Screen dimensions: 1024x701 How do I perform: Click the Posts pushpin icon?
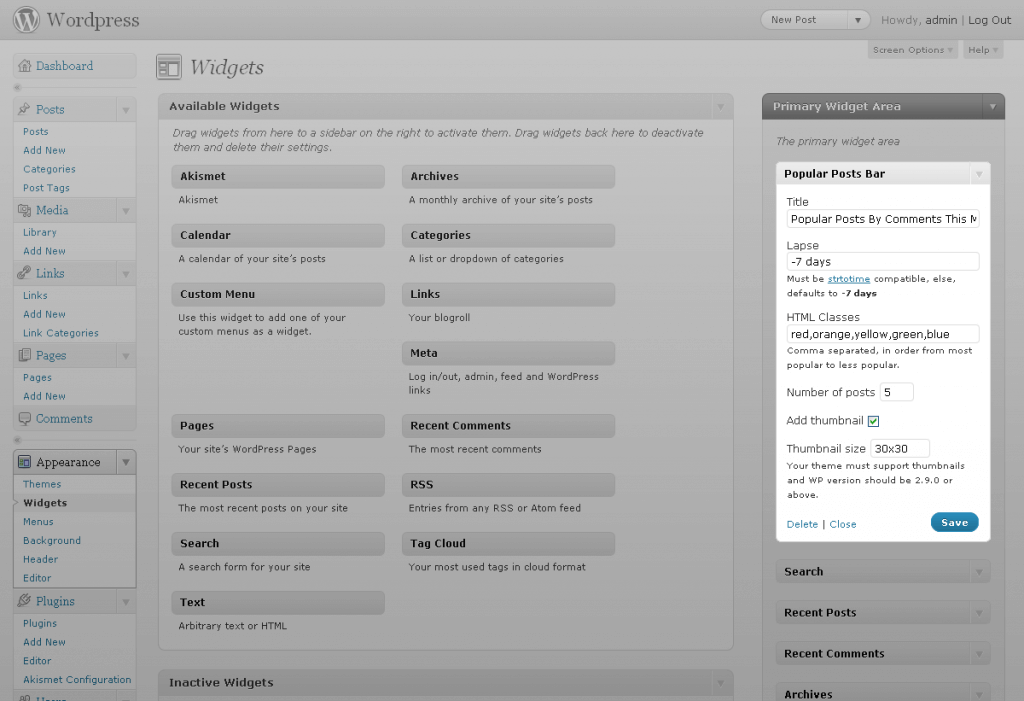point(25,109)
